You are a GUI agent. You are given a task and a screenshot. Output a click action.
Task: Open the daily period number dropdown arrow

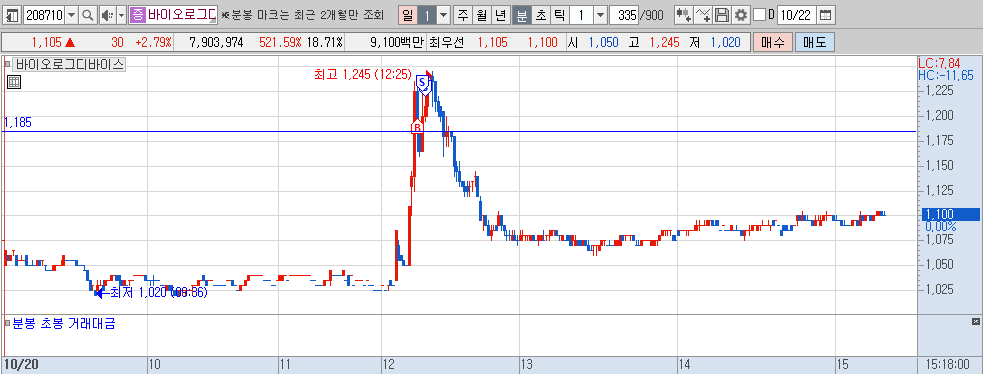coord(443,15)
